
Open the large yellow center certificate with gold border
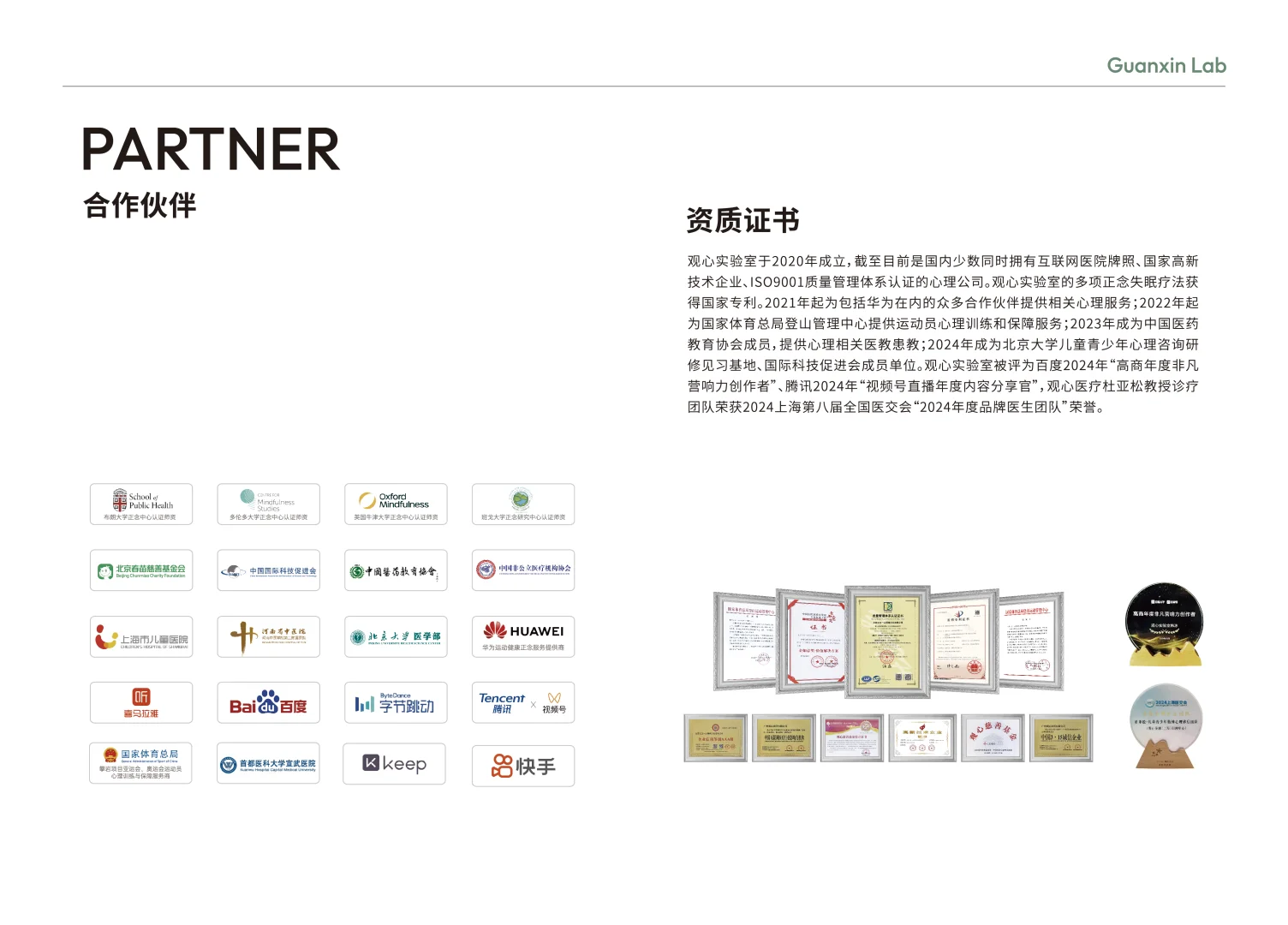pos(887,642)
